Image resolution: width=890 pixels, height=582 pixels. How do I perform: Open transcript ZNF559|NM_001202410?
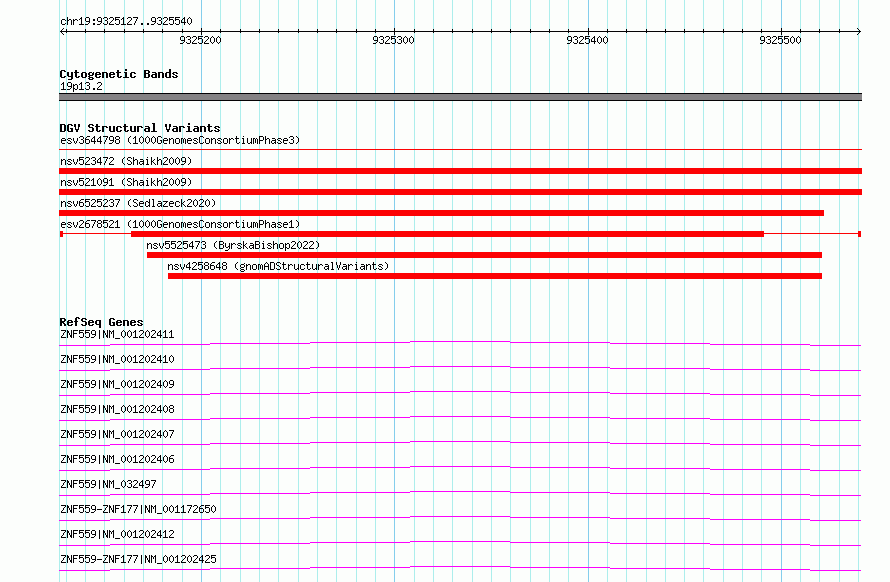tap(117, 359)
